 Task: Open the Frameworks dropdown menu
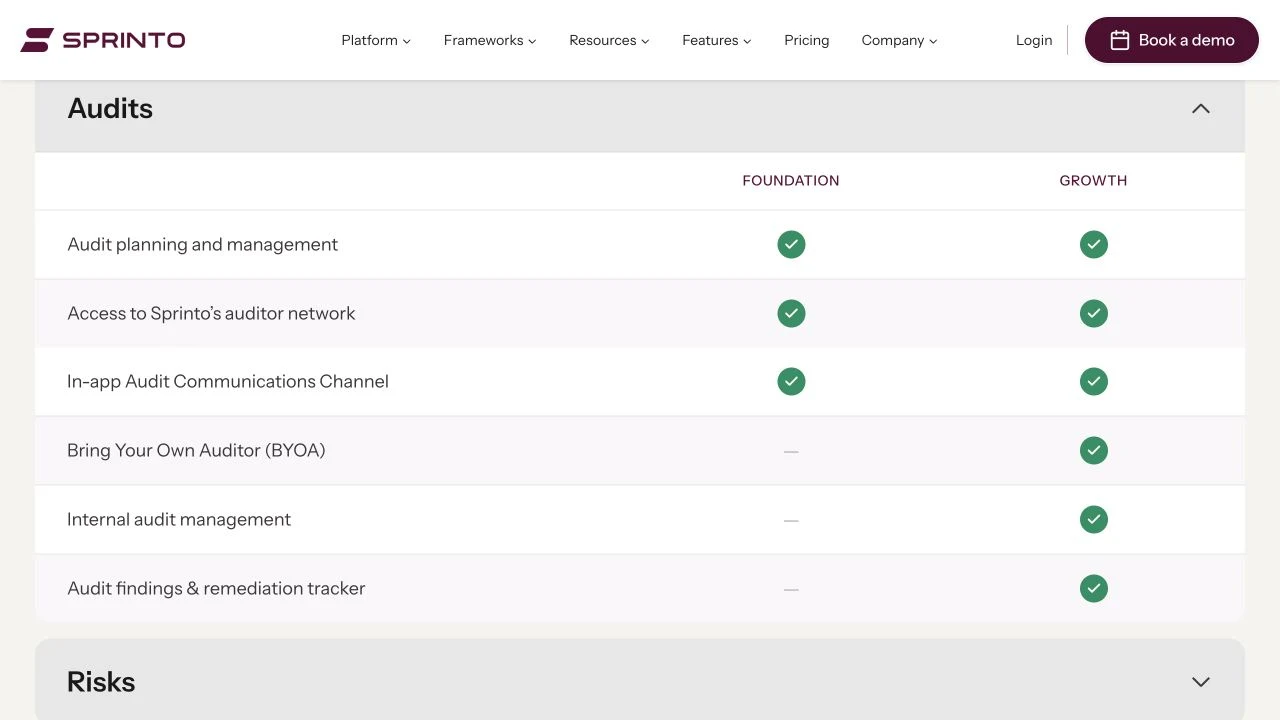(490, 40)
